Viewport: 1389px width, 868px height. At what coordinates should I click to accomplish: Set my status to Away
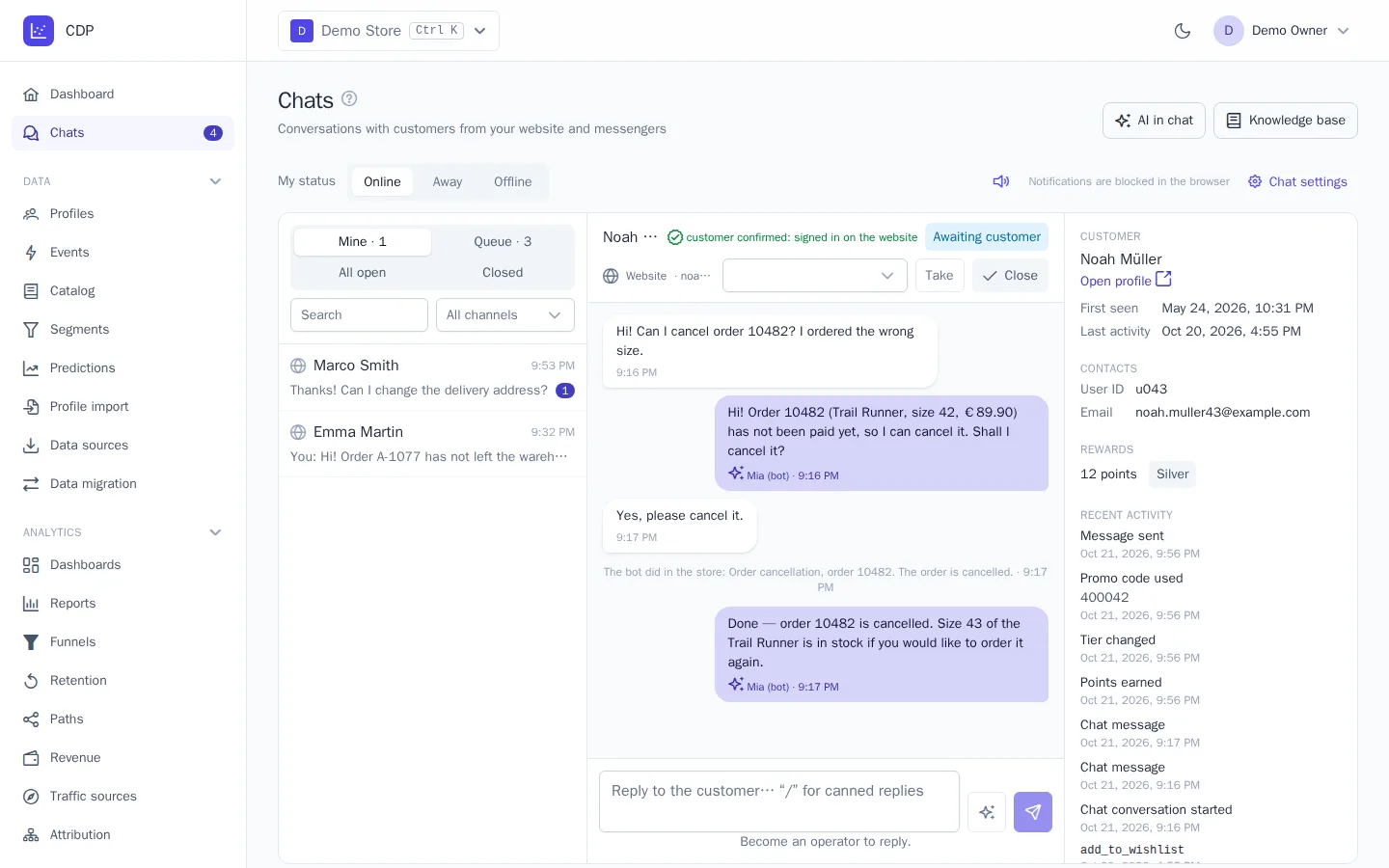pos(448,182)
